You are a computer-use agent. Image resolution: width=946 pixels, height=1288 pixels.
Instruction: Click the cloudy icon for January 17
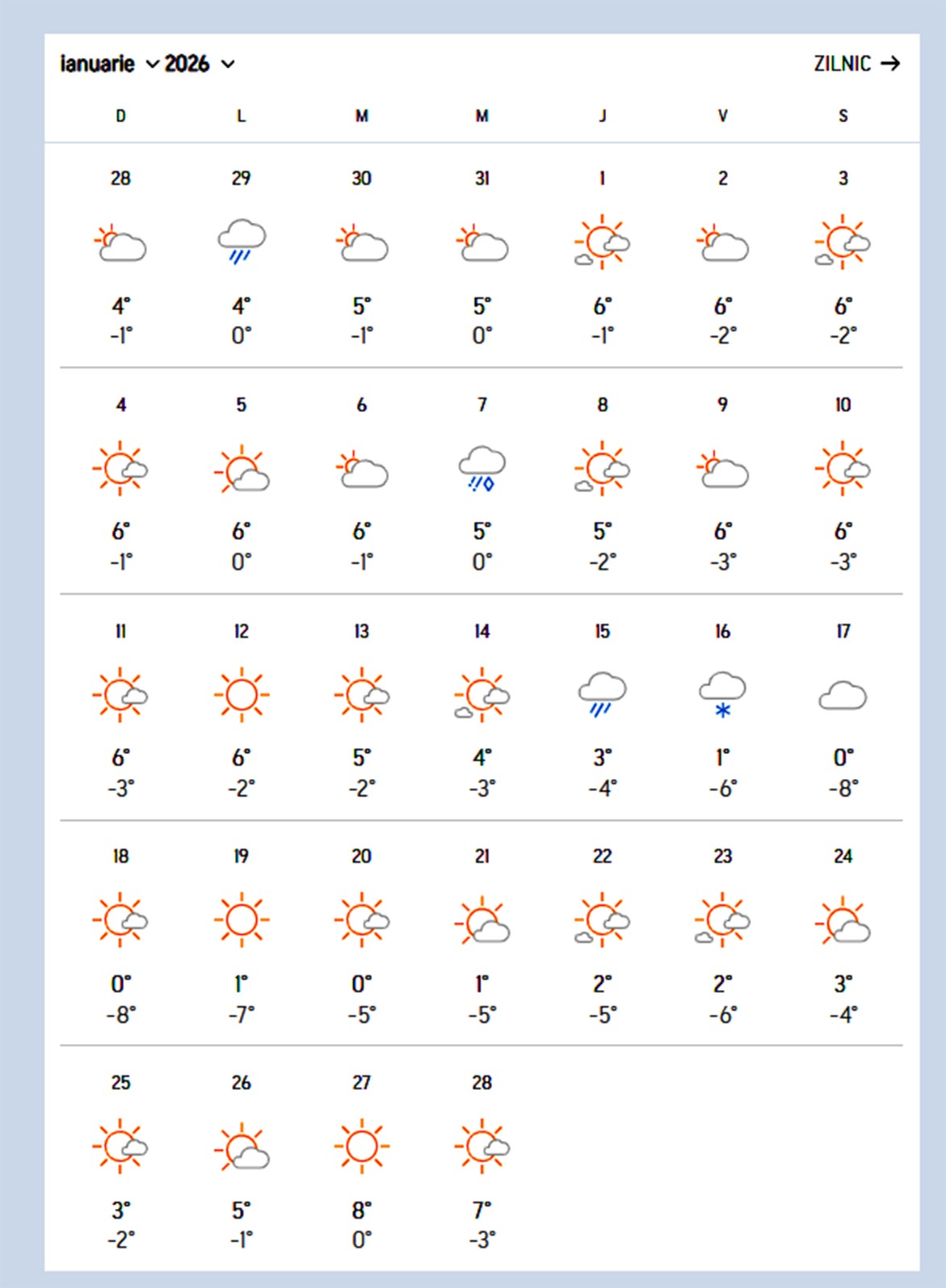(x=842, y=696)
